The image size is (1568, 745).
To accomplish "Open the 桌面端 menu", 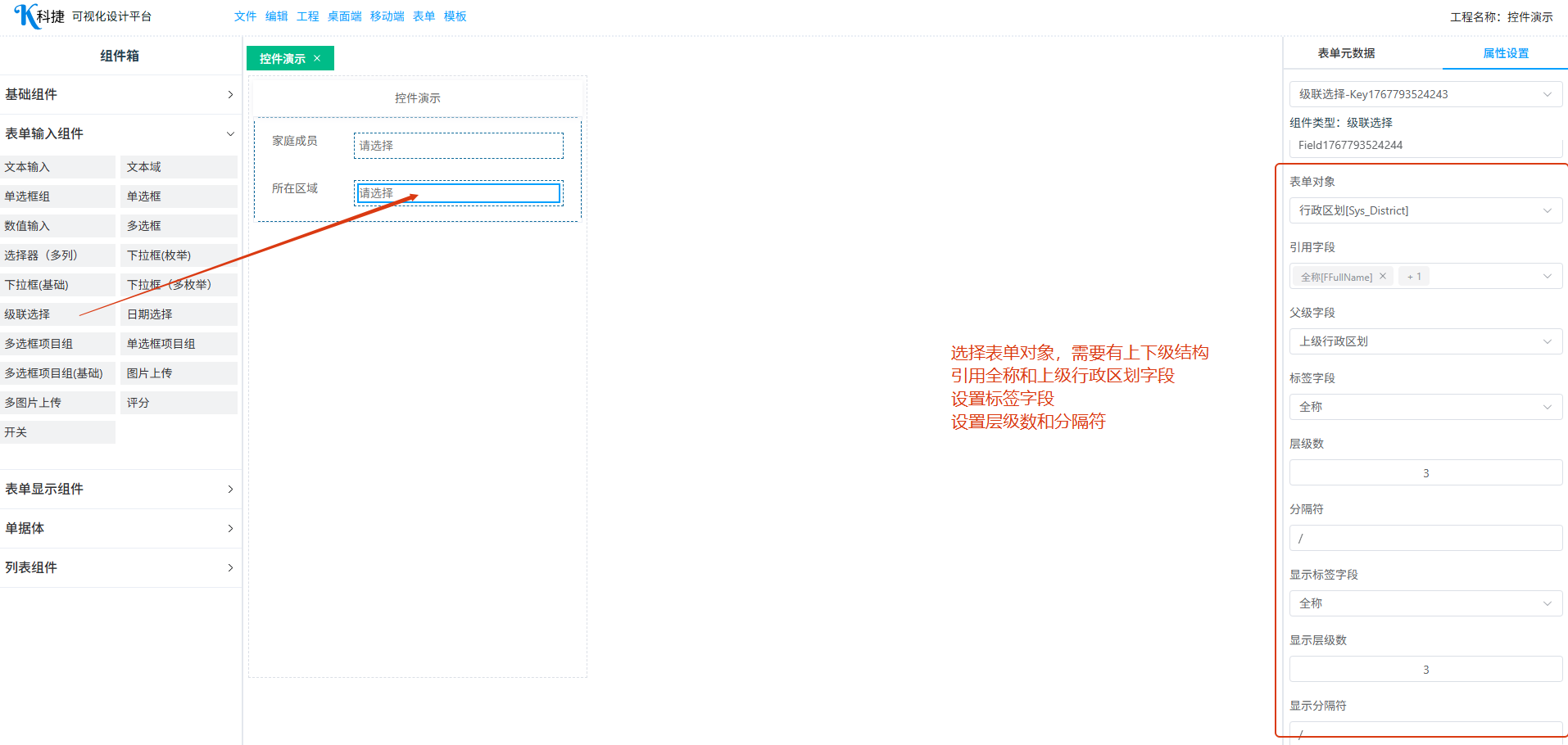I will pos(344,16).
